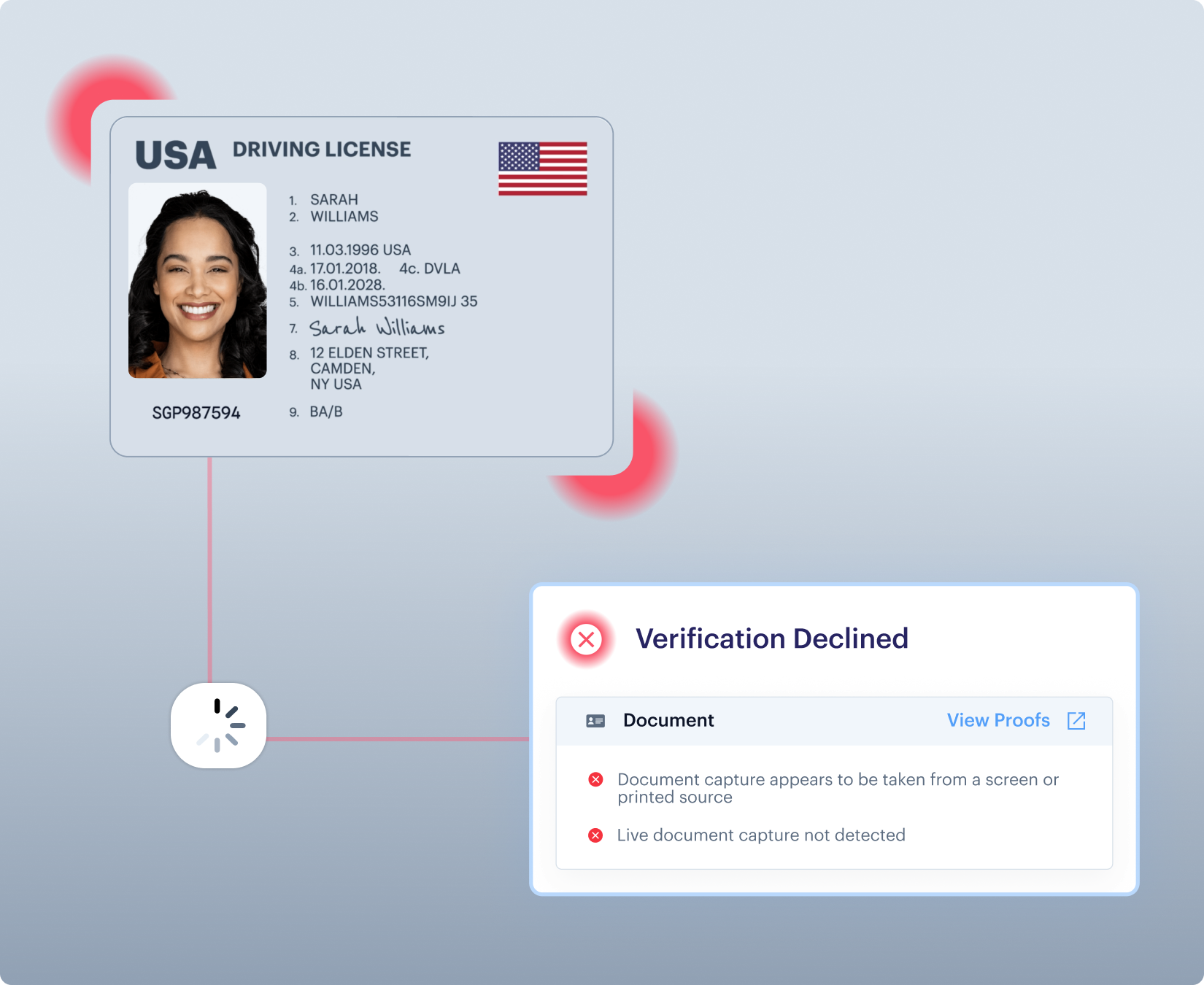Open the external link icon beside View Proofs
This screenshot has width=1204, height=985.
coord(1076,721)
